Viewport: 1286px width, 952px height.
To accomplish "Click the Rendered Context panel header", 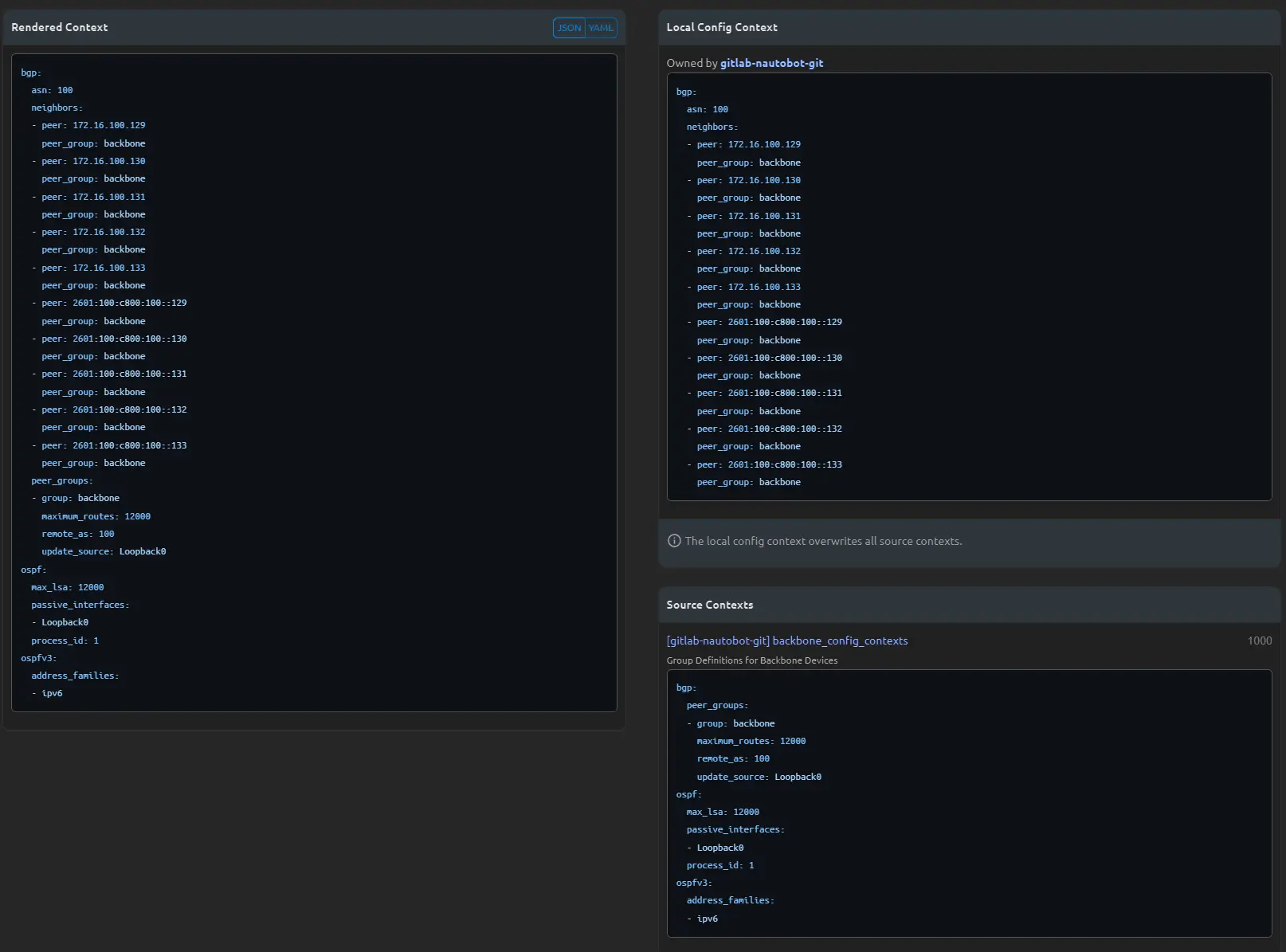I will tap(60, 27).
